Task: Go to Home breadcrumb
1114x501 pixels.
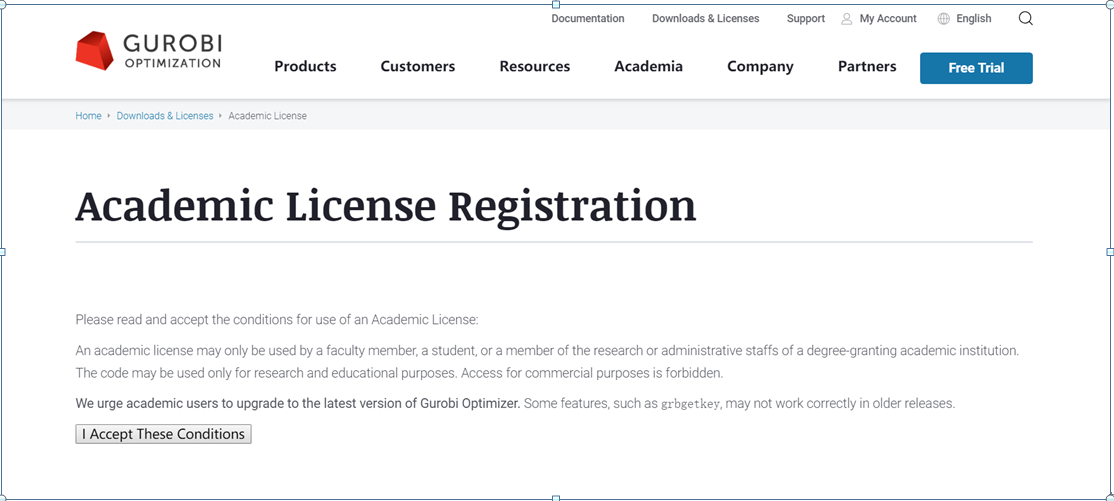Action: 88,116
